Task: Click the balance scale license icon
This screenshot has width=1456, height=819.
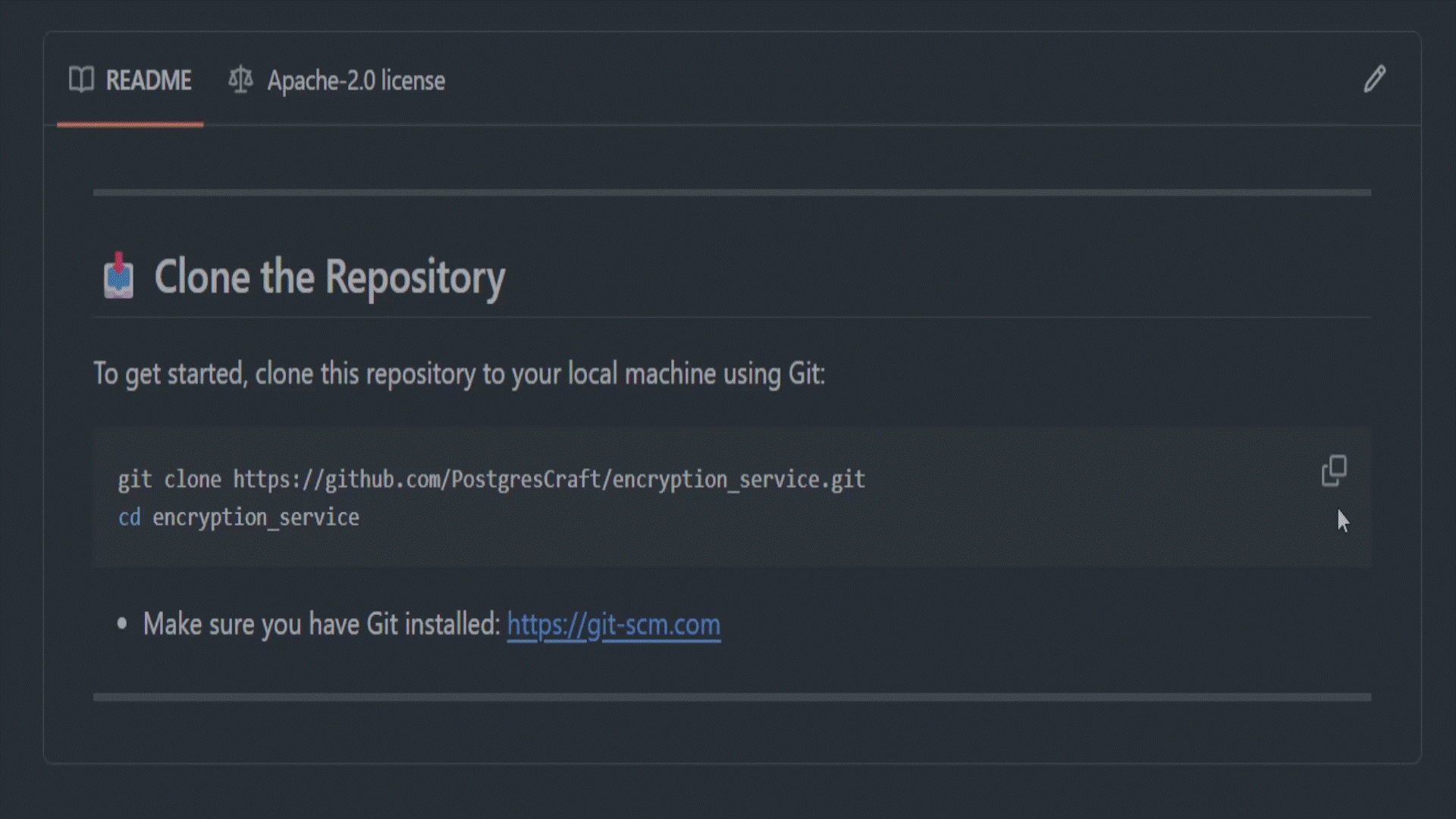Action: pos(240,80)
